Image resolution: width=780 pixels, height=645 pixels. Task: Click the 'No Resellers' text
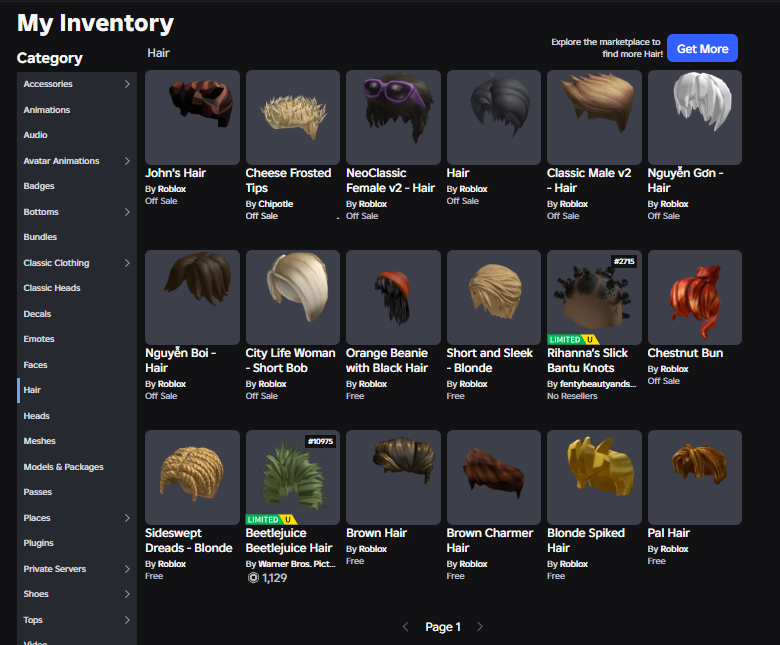point(572,396)
